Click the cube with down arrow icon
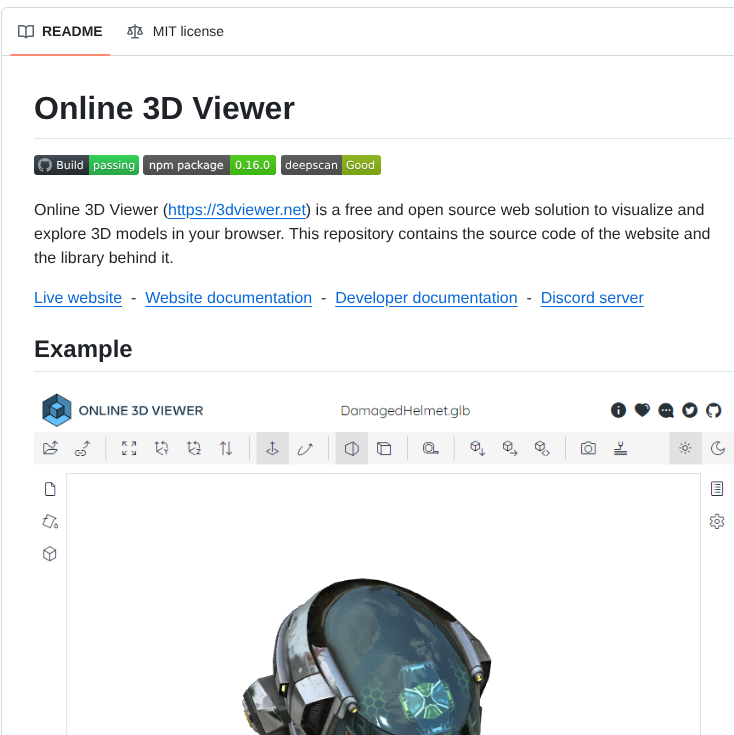The width and height of the screenshot is (734, 735). (x=477, y=448)
